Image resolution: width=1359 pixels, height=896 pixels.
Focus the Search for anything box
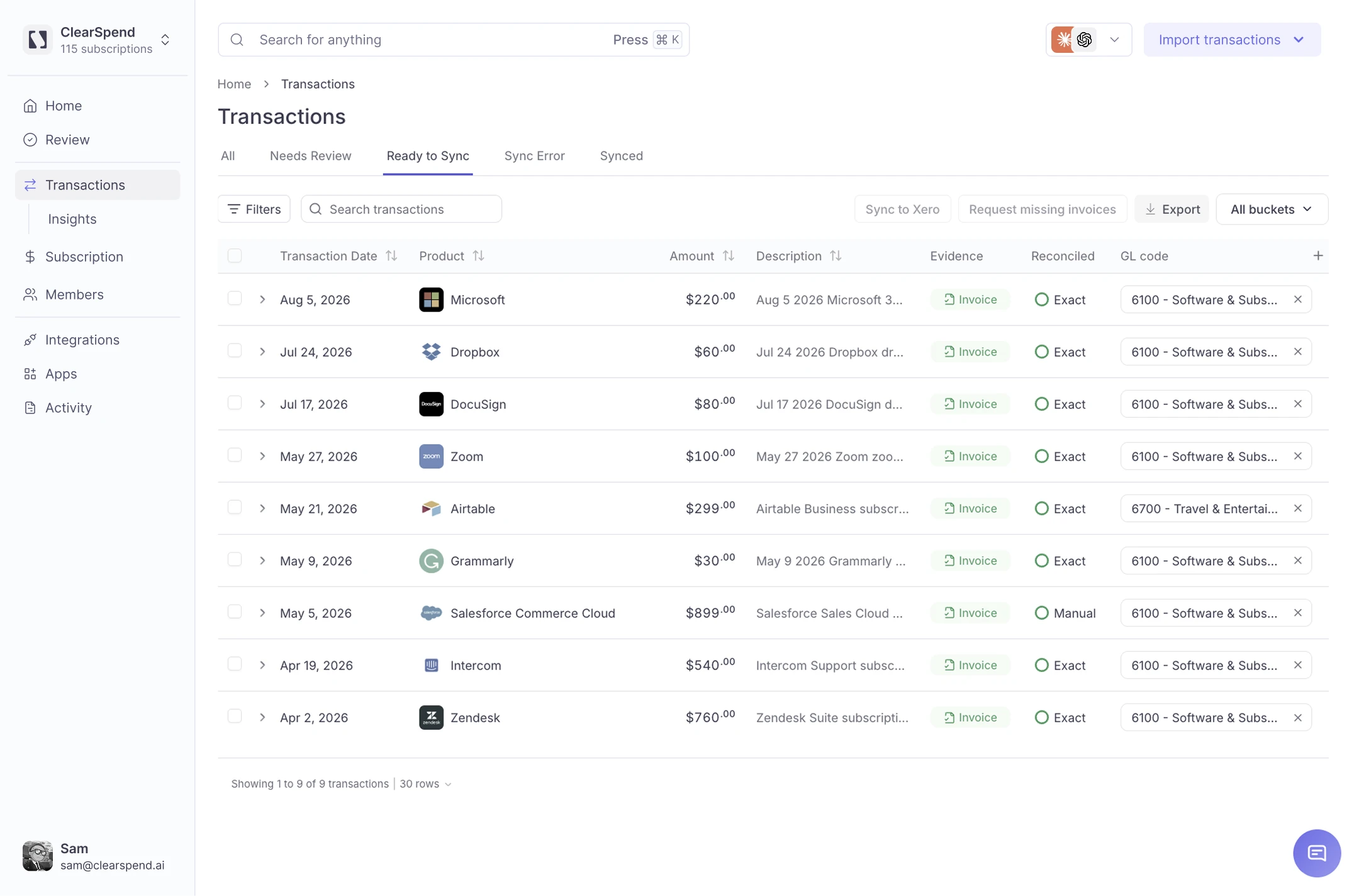pos(454,40)
